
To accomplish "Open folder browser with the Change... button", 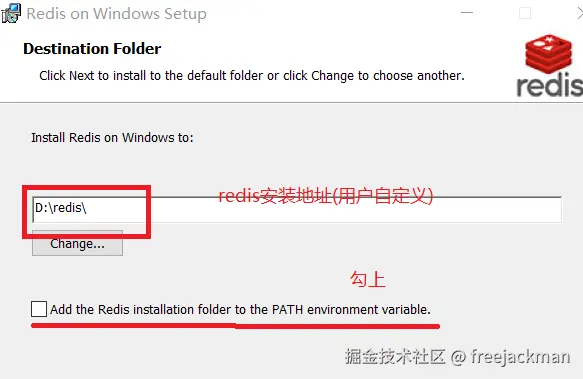I will coord(77,243).
